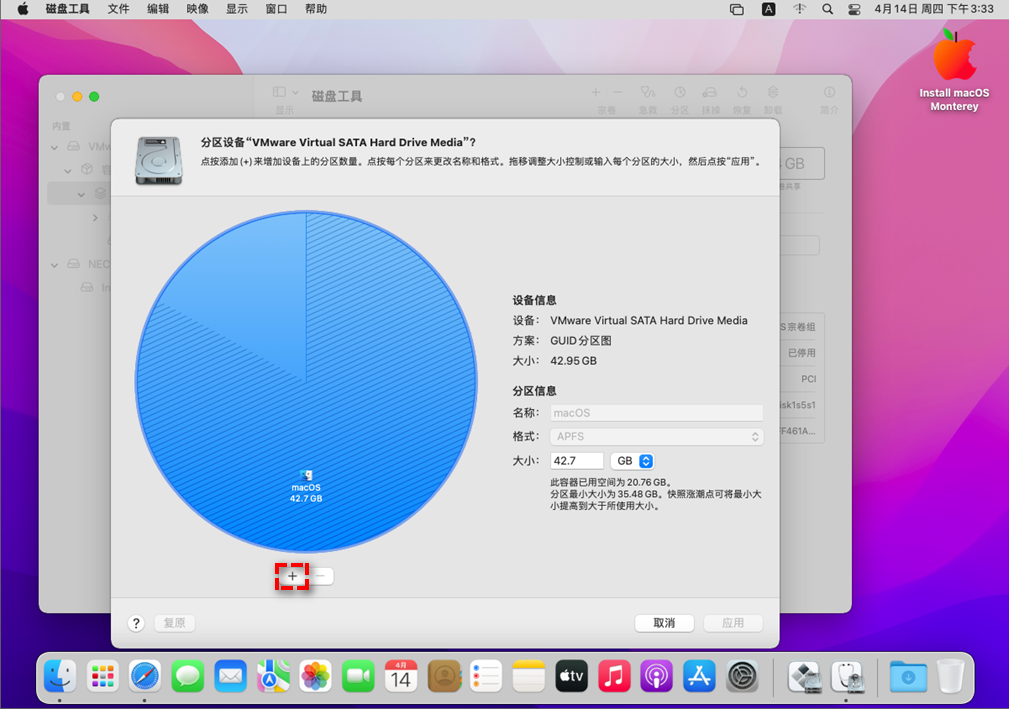Open Reminders from the Dock
This screenshot has width=1009, height=709.
click(x=486, y=676)
